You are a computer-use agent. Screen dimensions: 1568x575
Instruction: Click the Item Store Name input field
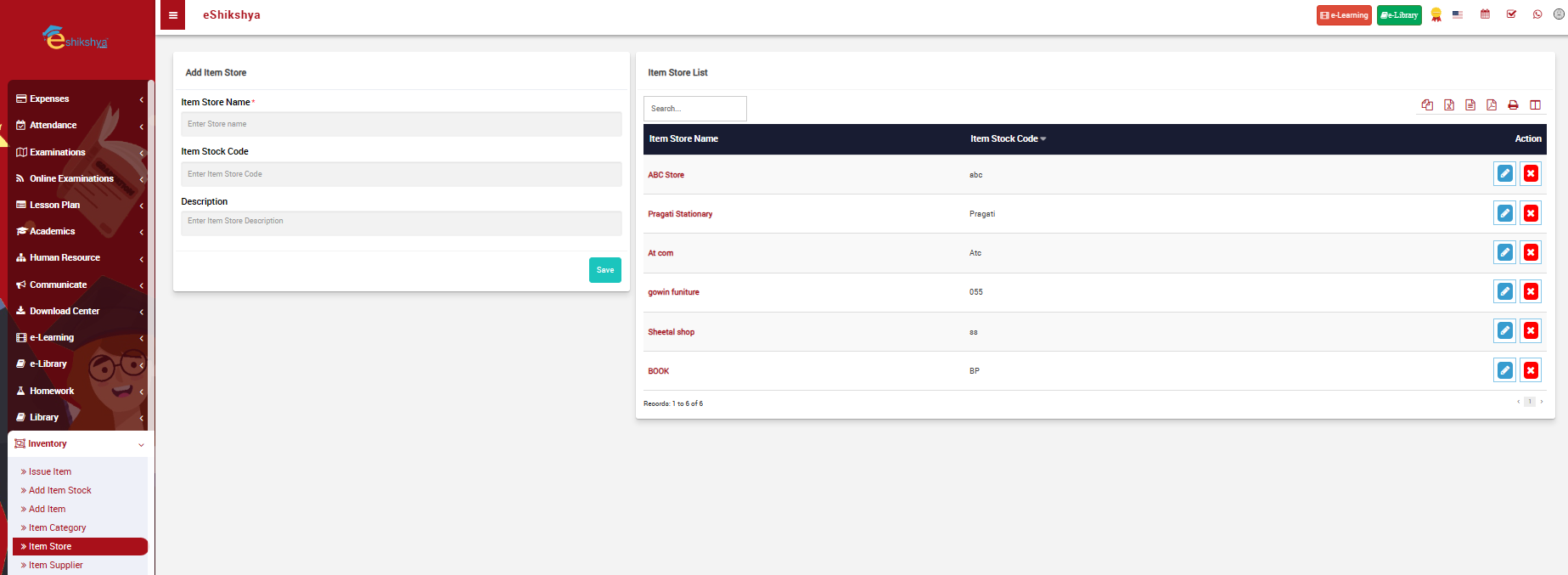tap(401, 124)
